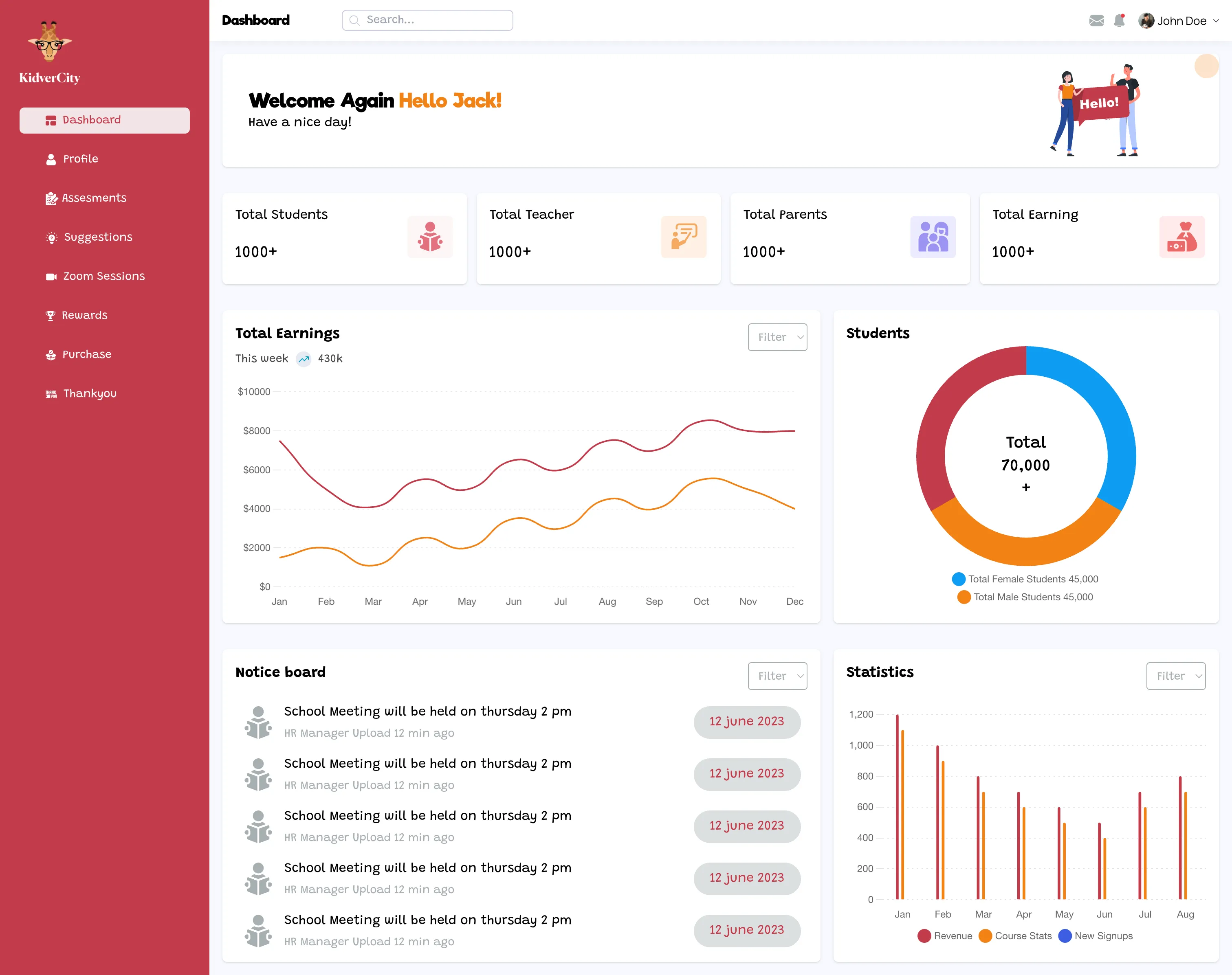Image resolution: width=1232 pixels, height=975 pixels.
Task: Click the notification bell icon
Action: click(x=1119, y=20)
